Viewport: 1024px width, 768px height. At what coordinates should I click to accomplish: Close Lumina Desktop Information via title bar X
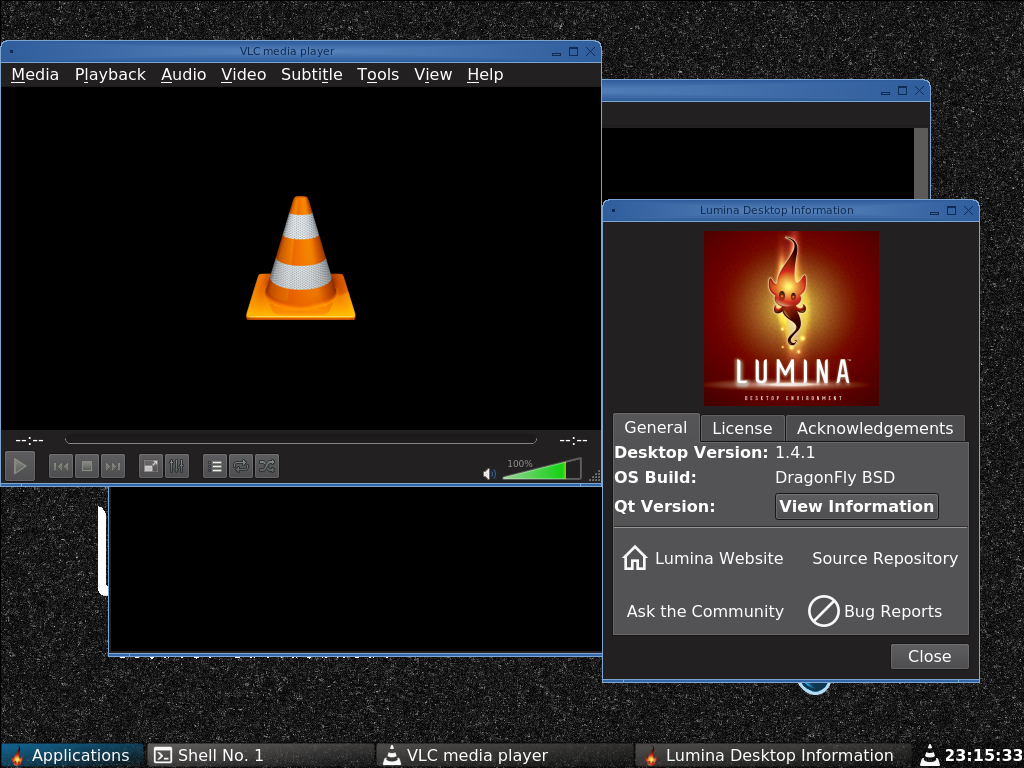[x=968, y=210]
